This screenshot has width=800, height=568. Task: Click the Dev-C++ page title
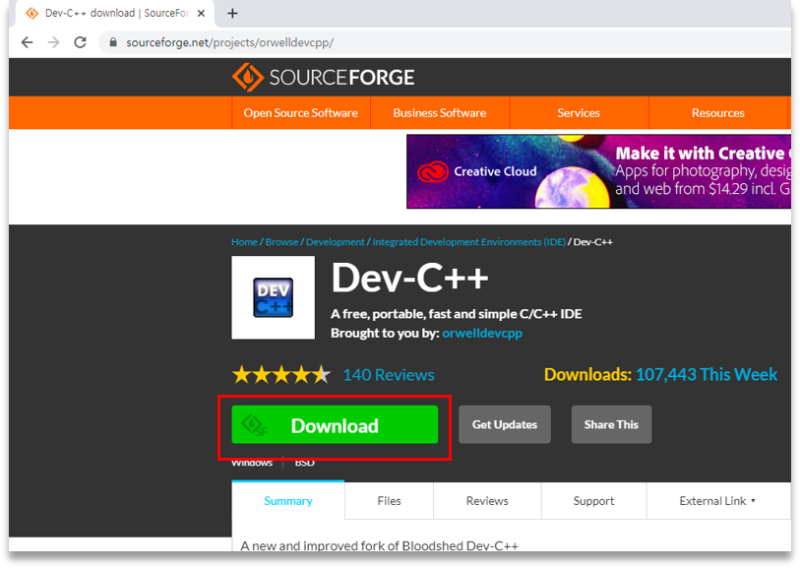point(410,279)
